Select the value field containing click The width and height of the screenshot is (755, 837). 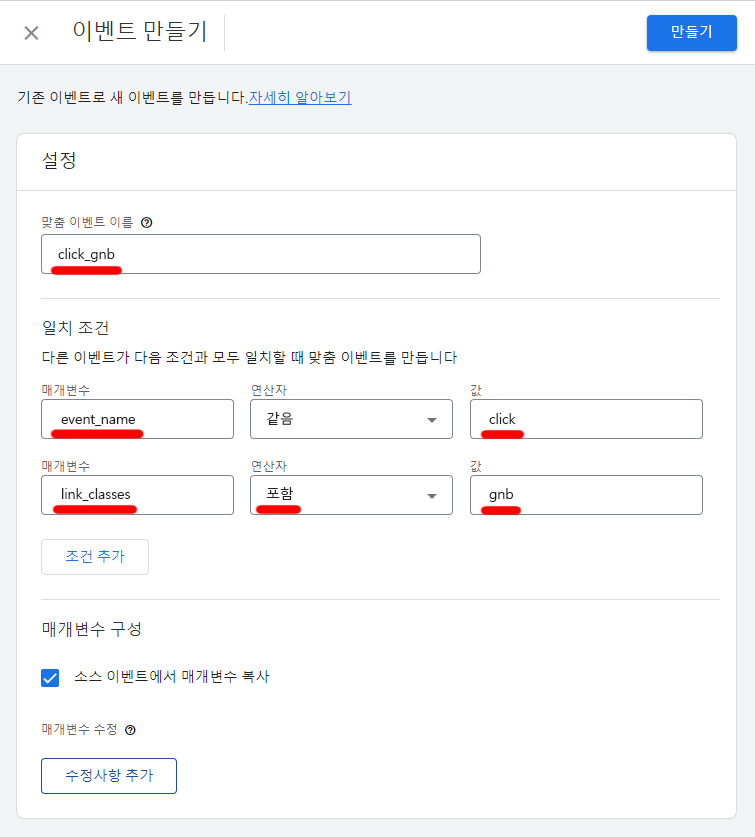[x=586, y=419]
